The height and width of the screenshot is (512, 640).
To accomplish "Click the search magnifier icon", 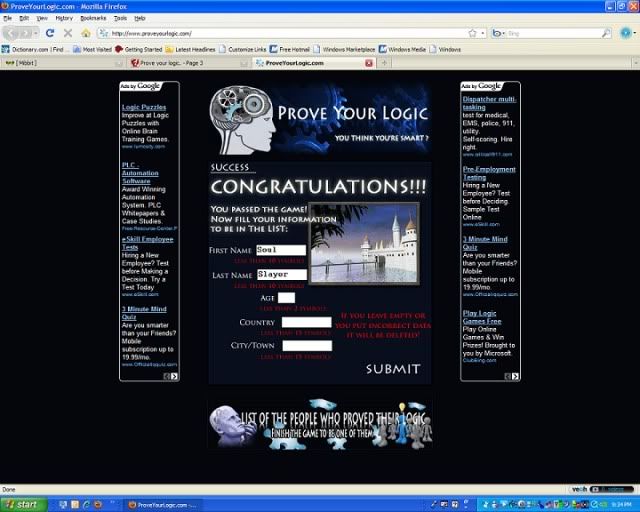I will [x=606, y=33].
